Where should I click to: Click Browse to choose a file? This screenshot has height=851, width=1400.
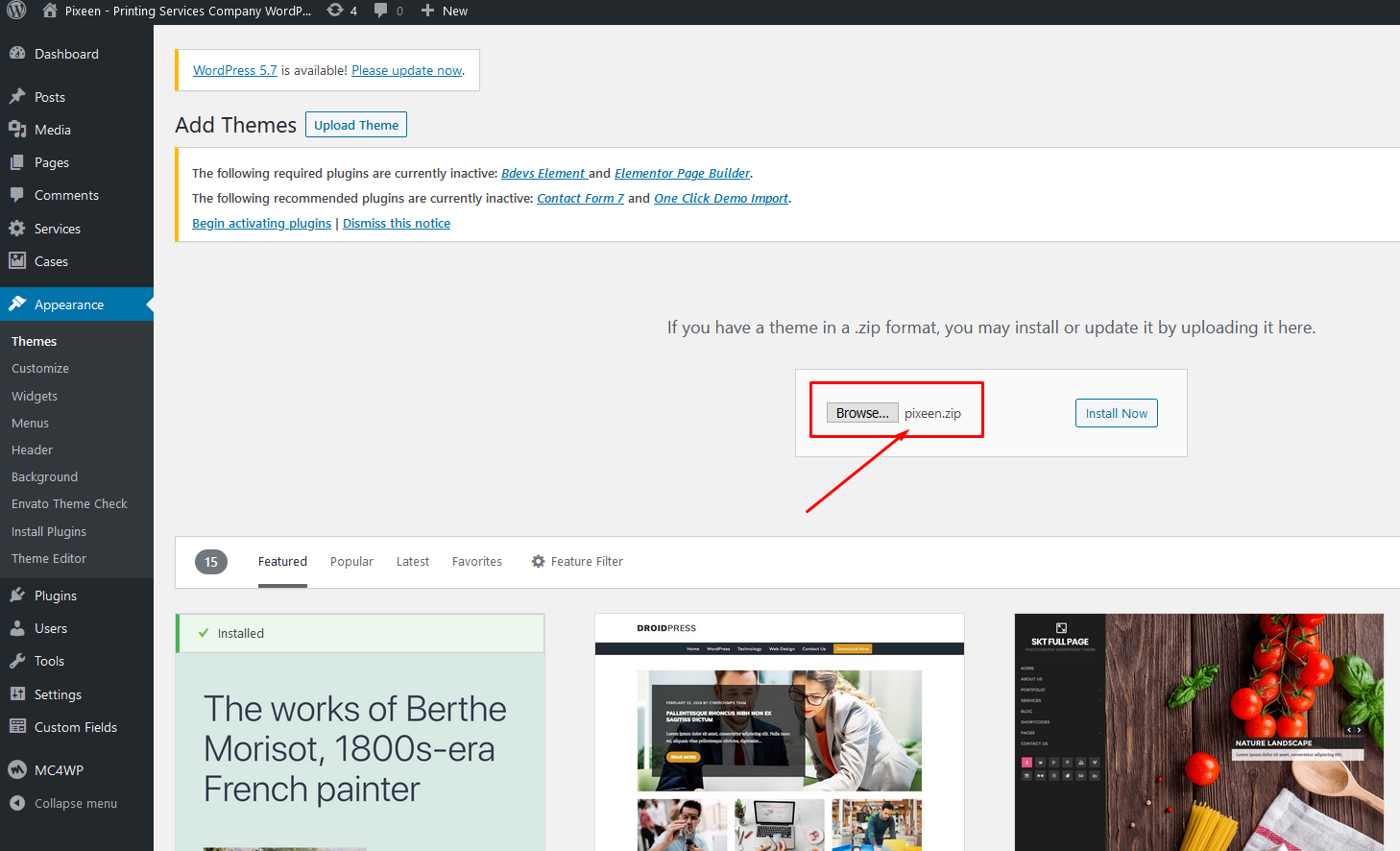861,413
